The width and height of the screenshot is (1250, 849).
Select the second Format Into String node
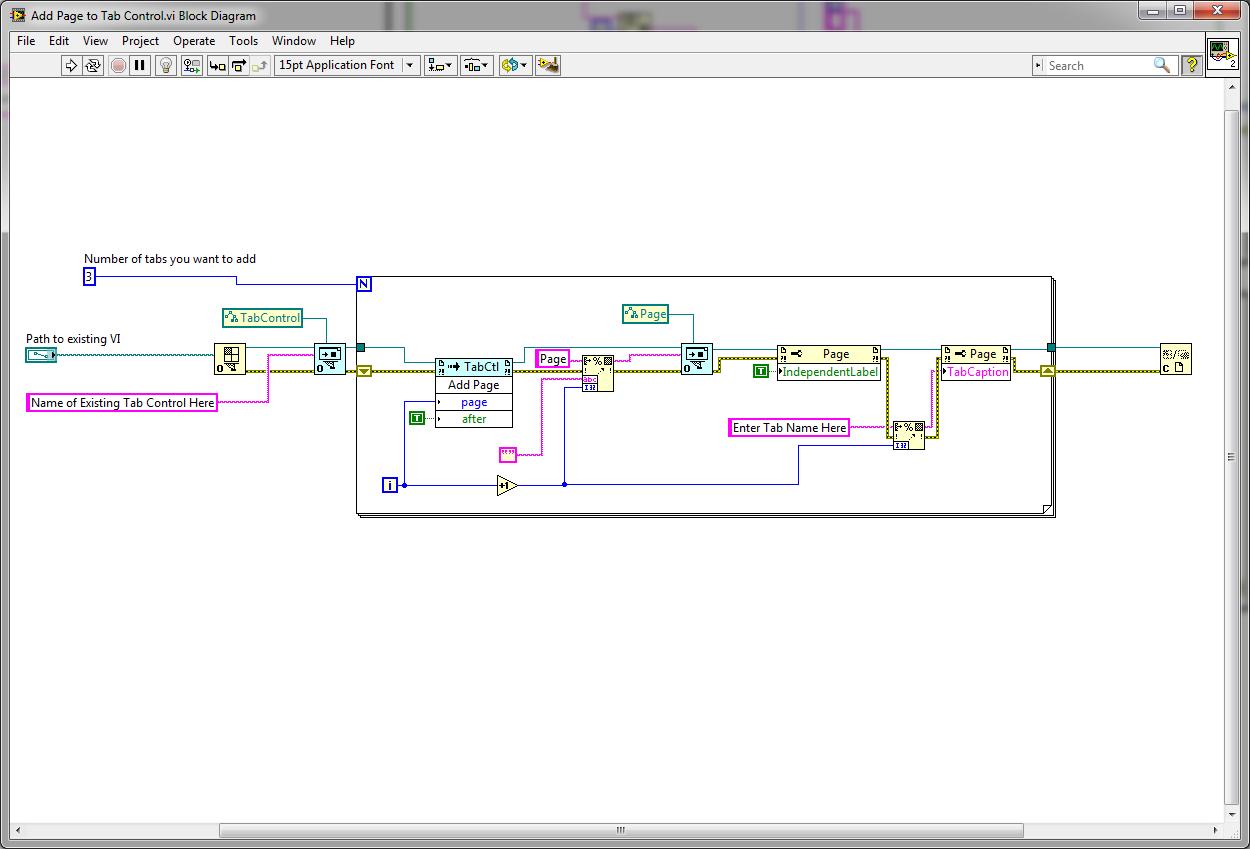pyautogui.click(x=909, y=435)
